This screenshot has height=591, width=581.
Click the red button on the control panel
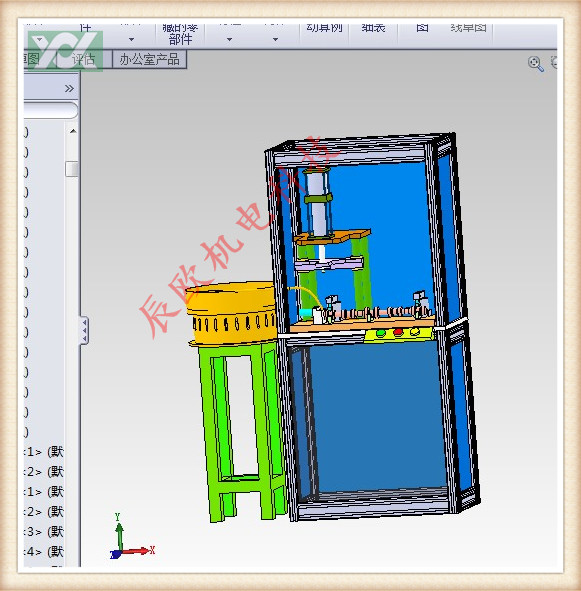[398, 332]
